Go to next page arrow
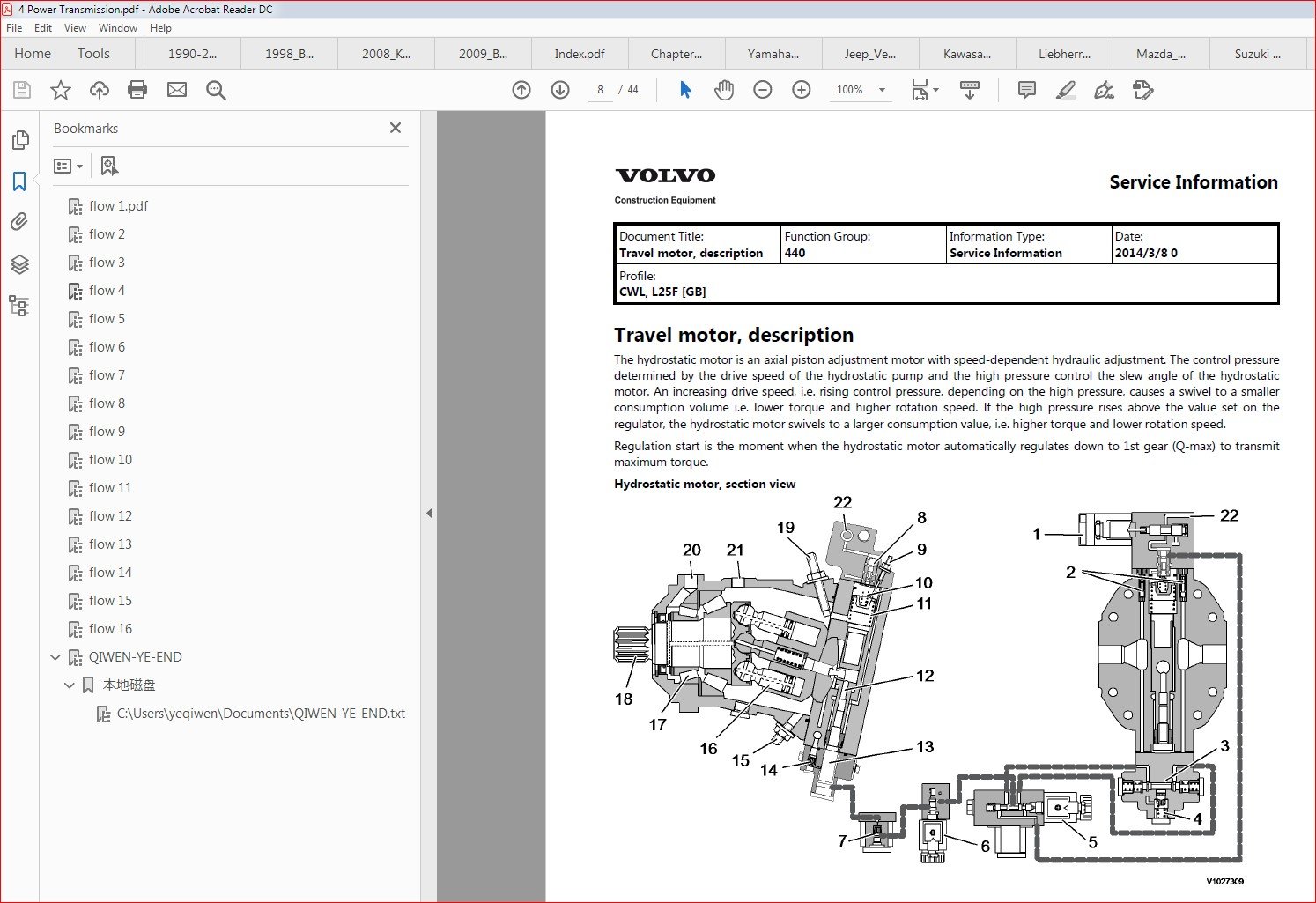Image resolution: width=1316 pixels, height=903 pixels. pyautogui.click(x=560, y=90)
